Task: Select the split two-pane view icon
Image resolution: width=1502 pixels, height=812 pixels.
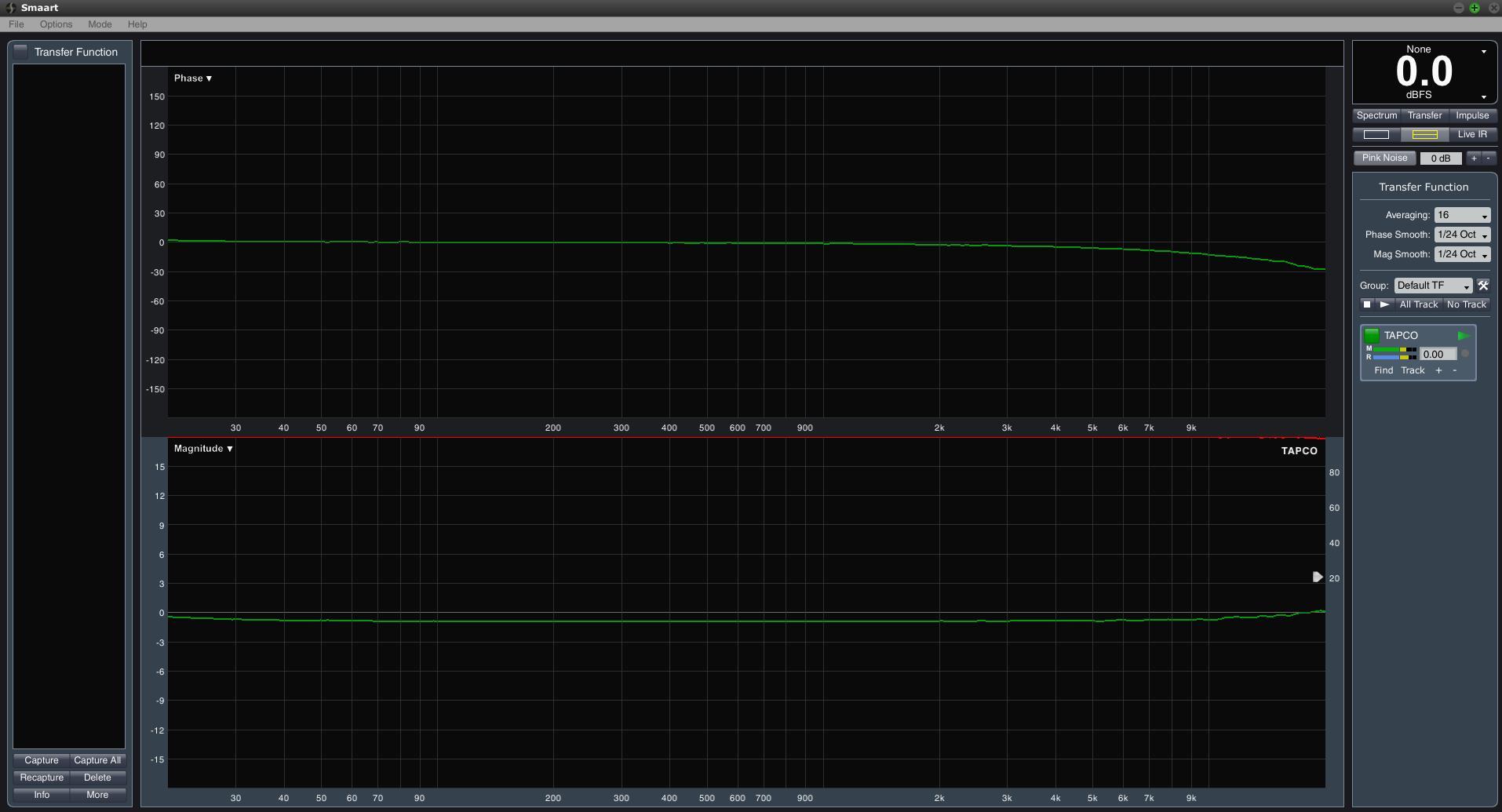Action: 1424,135
